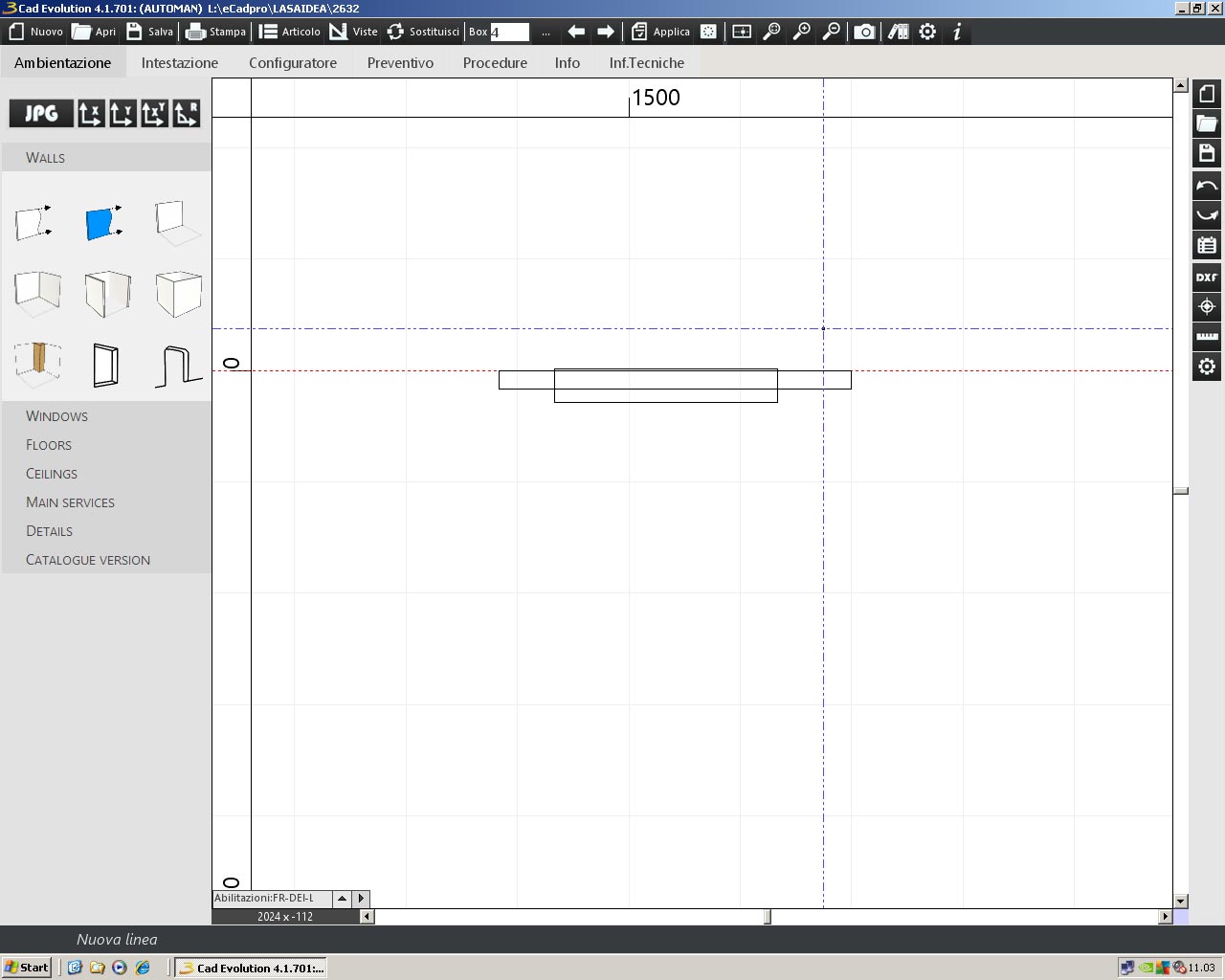Pick the three-wall room shape
Screen dimensions: 1225x980
(x=107, y=293)
